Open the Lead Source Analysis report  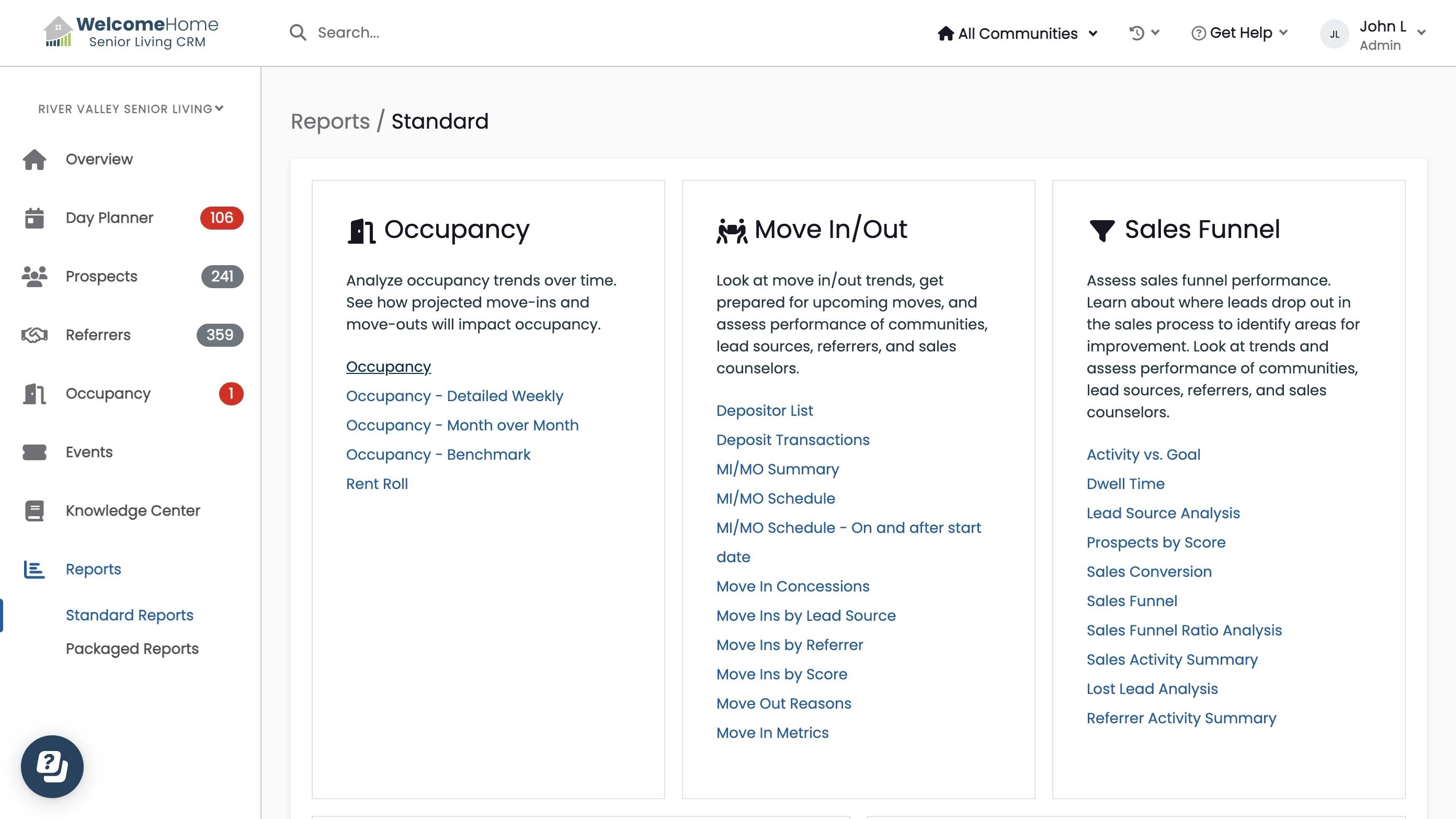pyautogui.click(x=1163, y=513)
